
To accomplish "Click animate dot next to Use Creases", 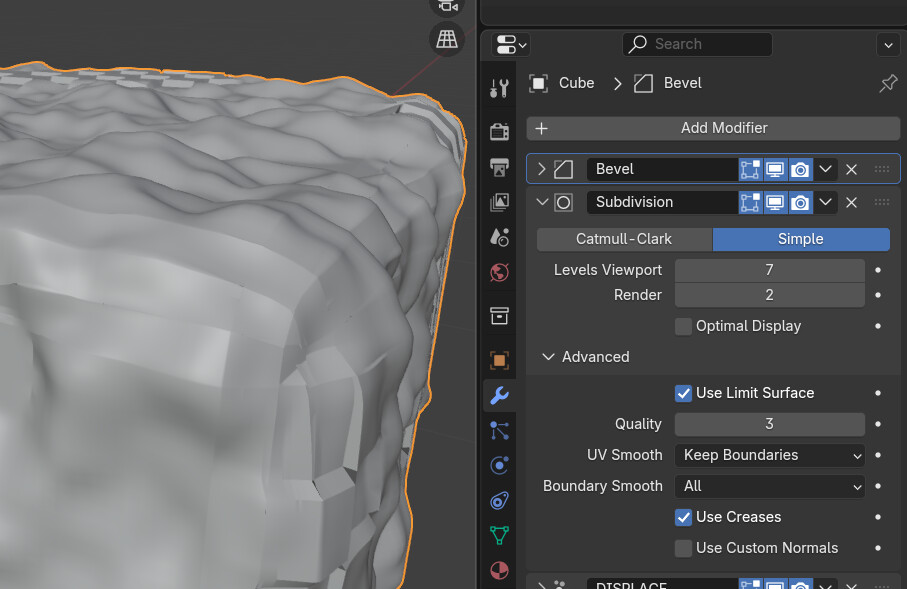I will click(878, 517).
